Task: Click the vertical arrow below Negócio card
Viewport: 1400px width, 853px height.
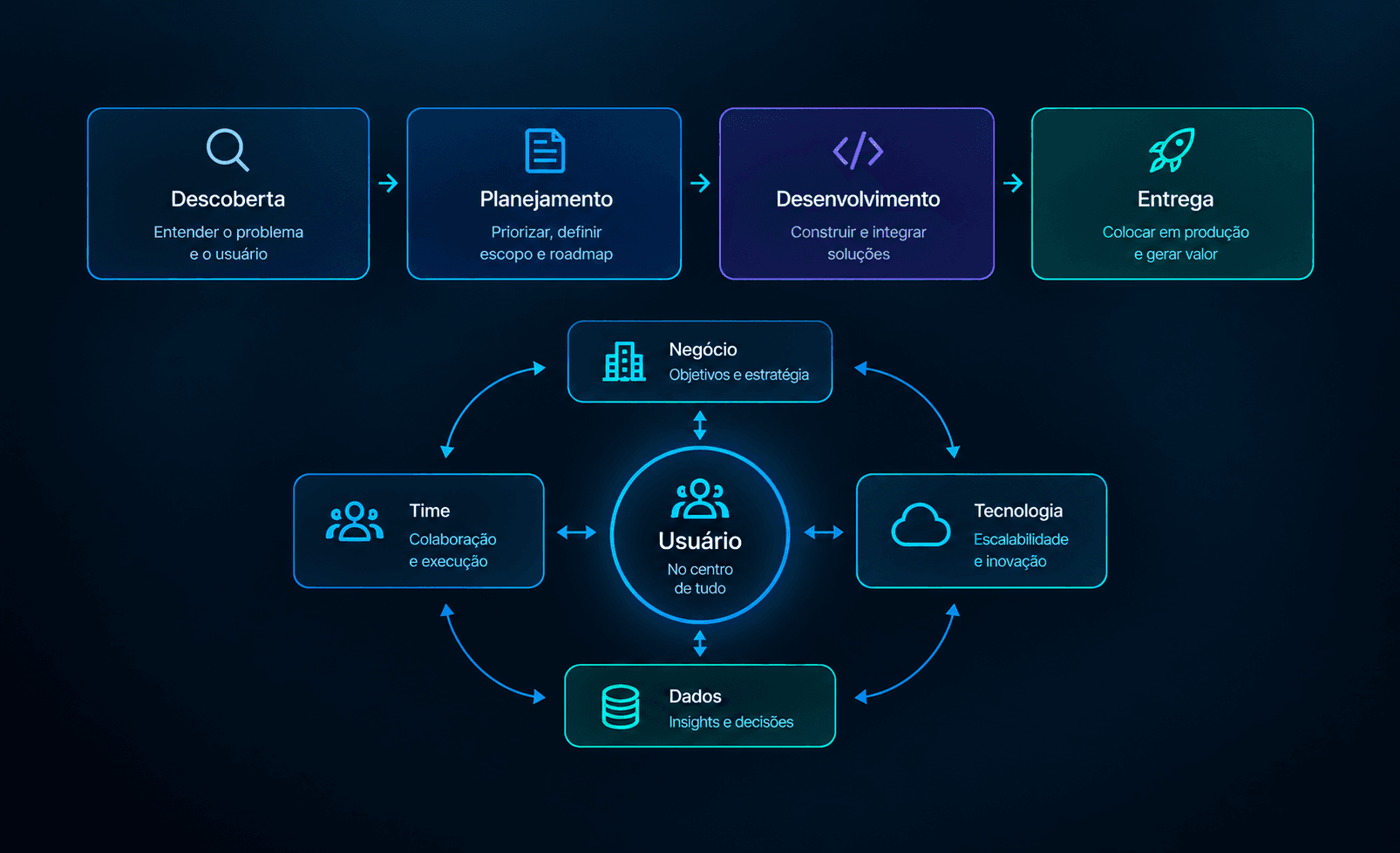Action: click(x=700, y=425)
